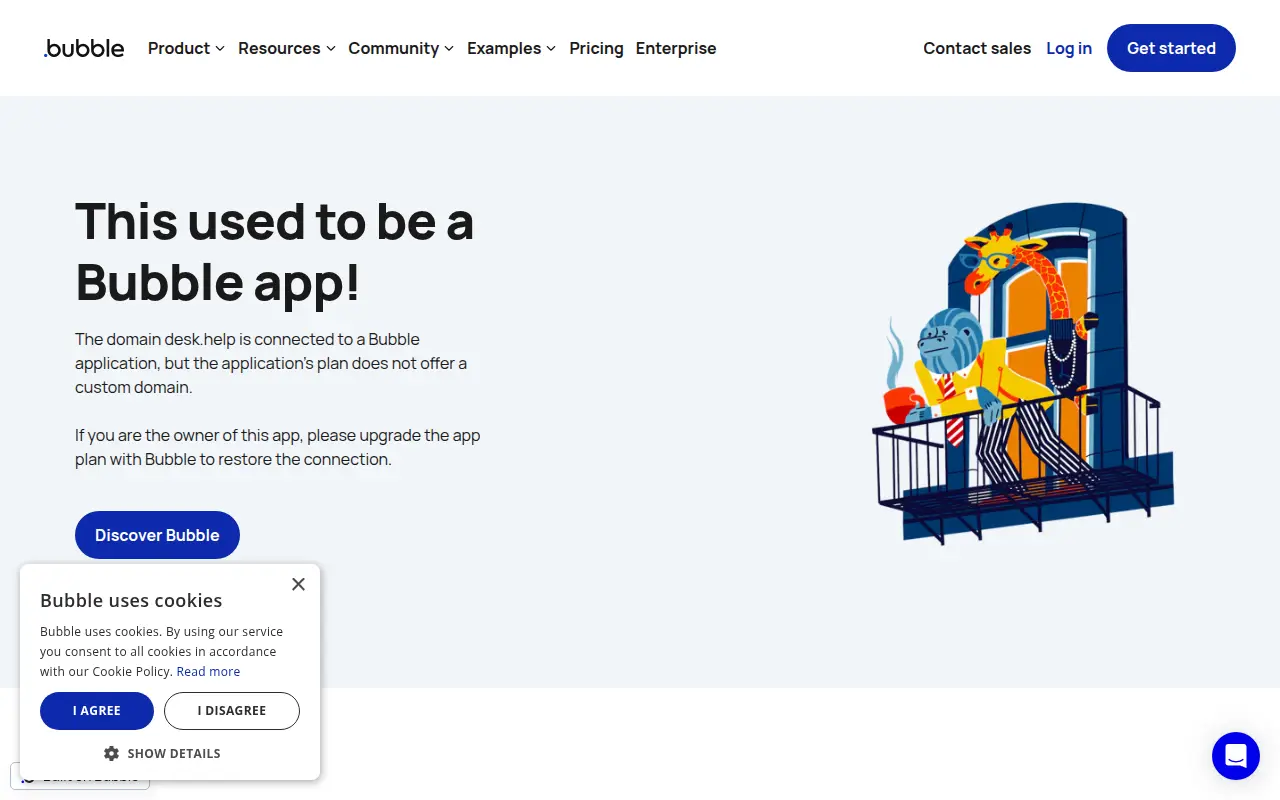Viewport: 1280px width, 800px height.
Task: Open the chat support widget icon
Action: coord(1236,756)
